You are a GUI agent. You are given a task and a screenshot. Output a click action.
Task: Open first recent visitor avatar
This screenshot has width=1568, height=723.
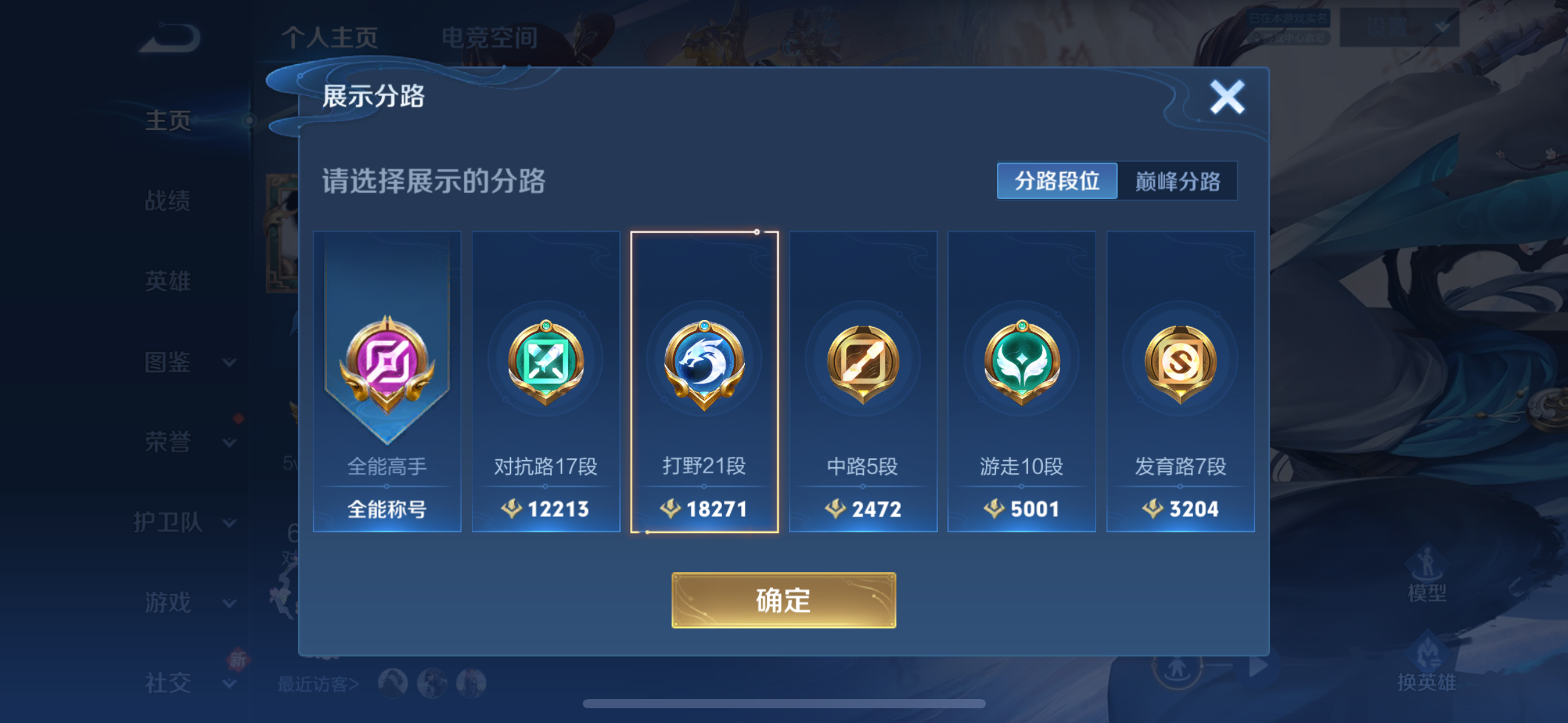(393, 683)
